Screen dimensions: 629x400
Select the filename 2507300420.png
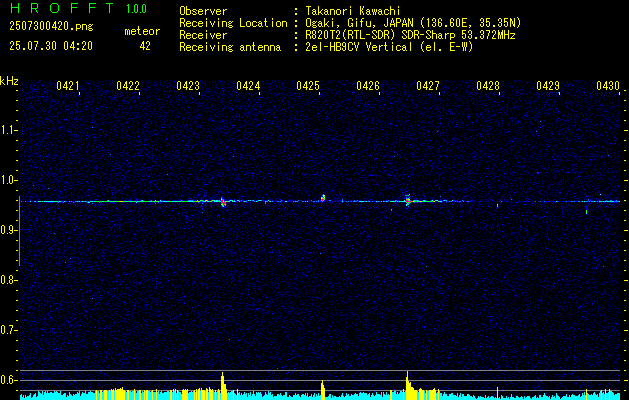click(51, 26)
